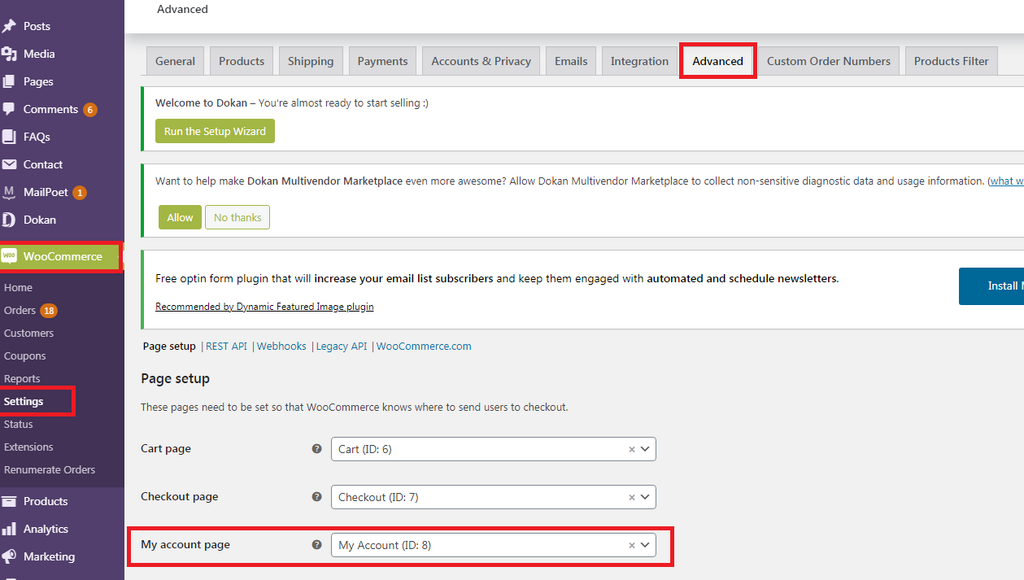Click the No thanks button
Image resolution: width=1024 pixels, height=580 pixels.
(238, 218)
